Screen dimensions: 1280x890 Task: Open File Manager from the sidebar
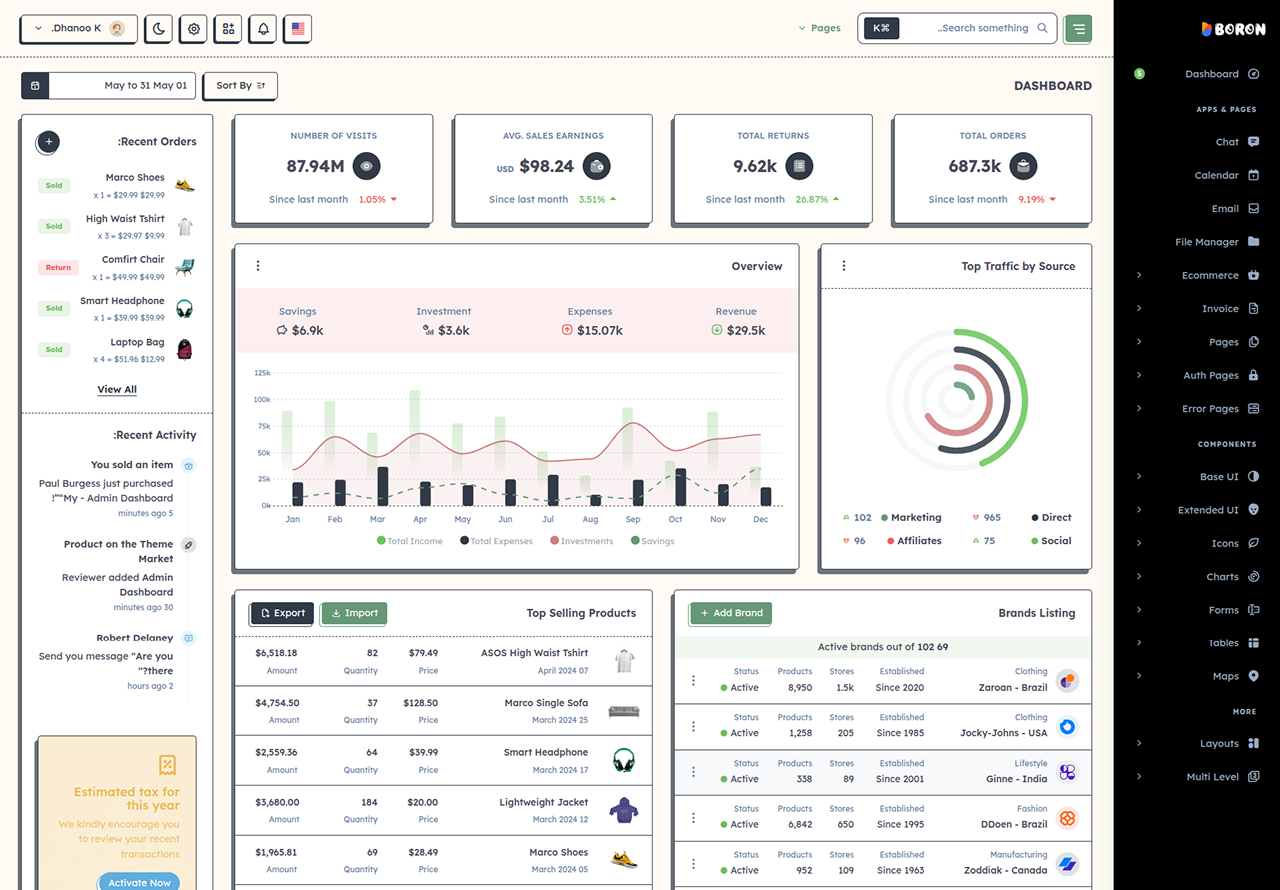point(1216,242)
